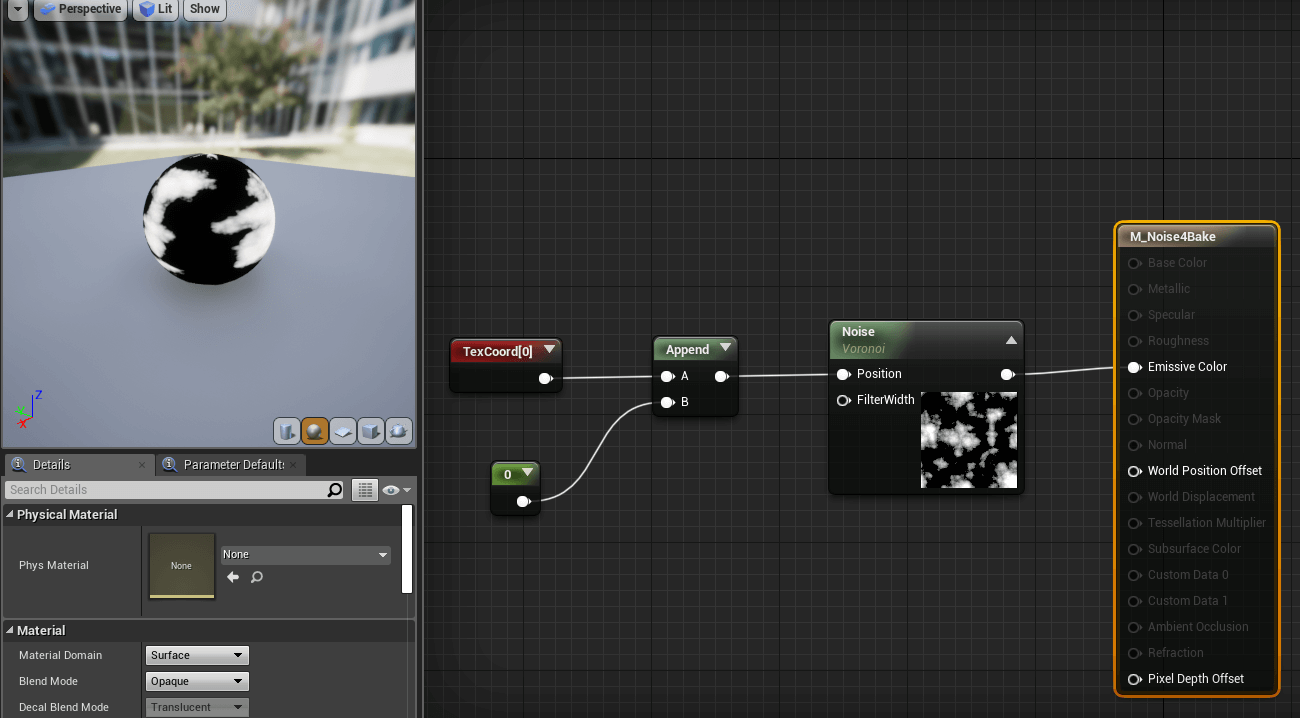
Task: Click the Opacity Mask input pin
Action: [1135, 419]
